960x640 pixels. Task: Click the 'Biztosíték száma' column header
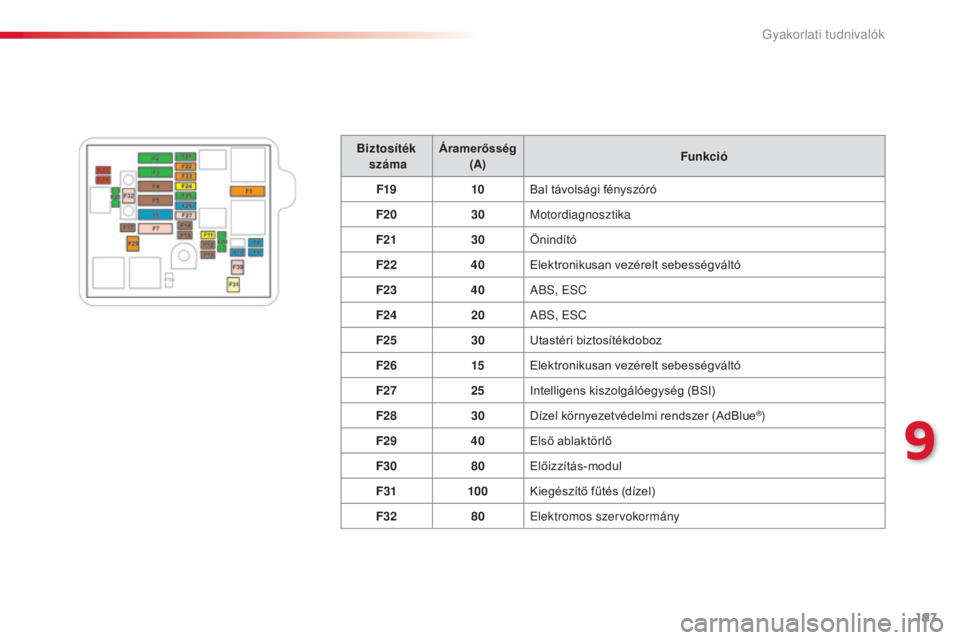386,156
